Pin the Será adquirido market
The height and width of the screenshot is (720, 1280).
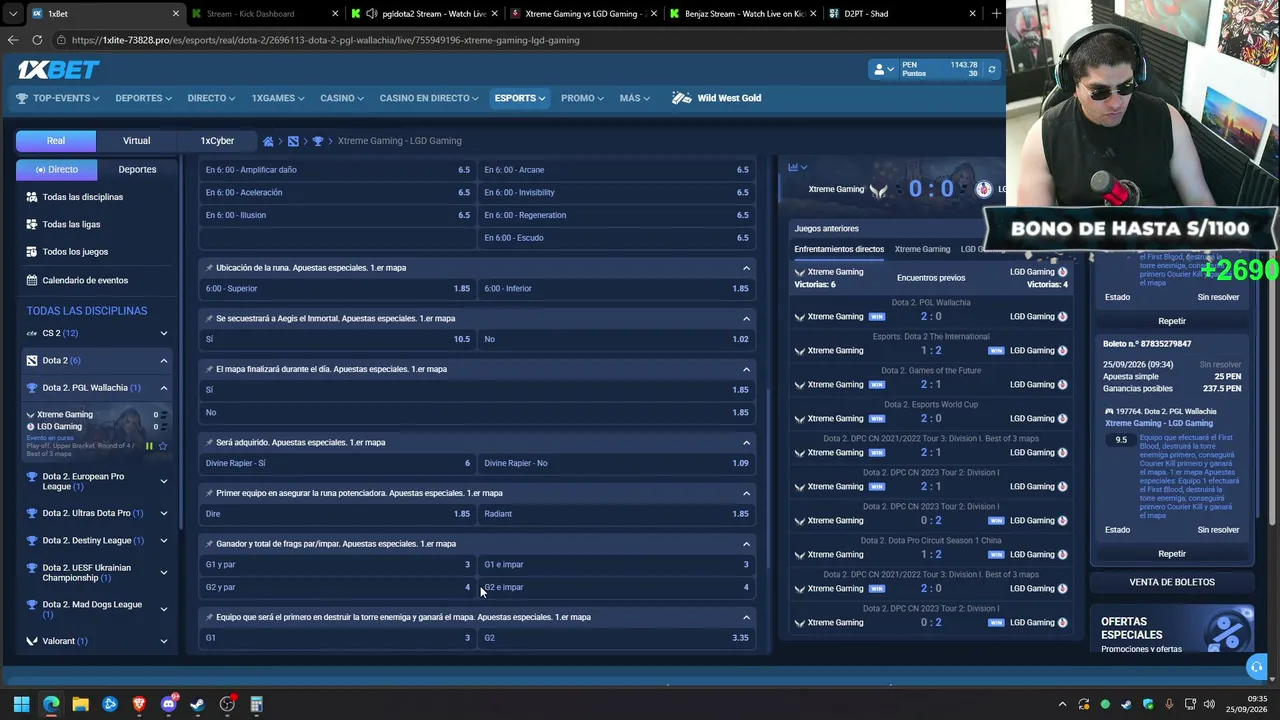[x=209, y=442]
